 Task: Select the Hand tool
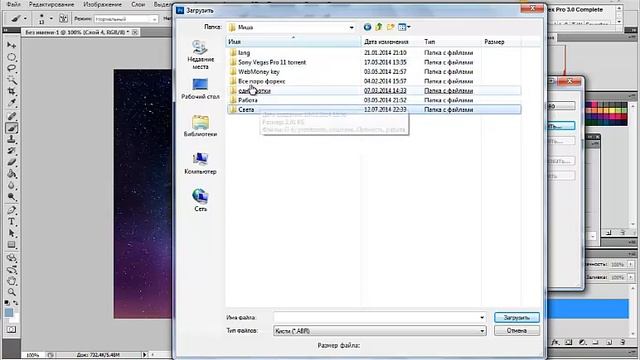coord(11,281)
